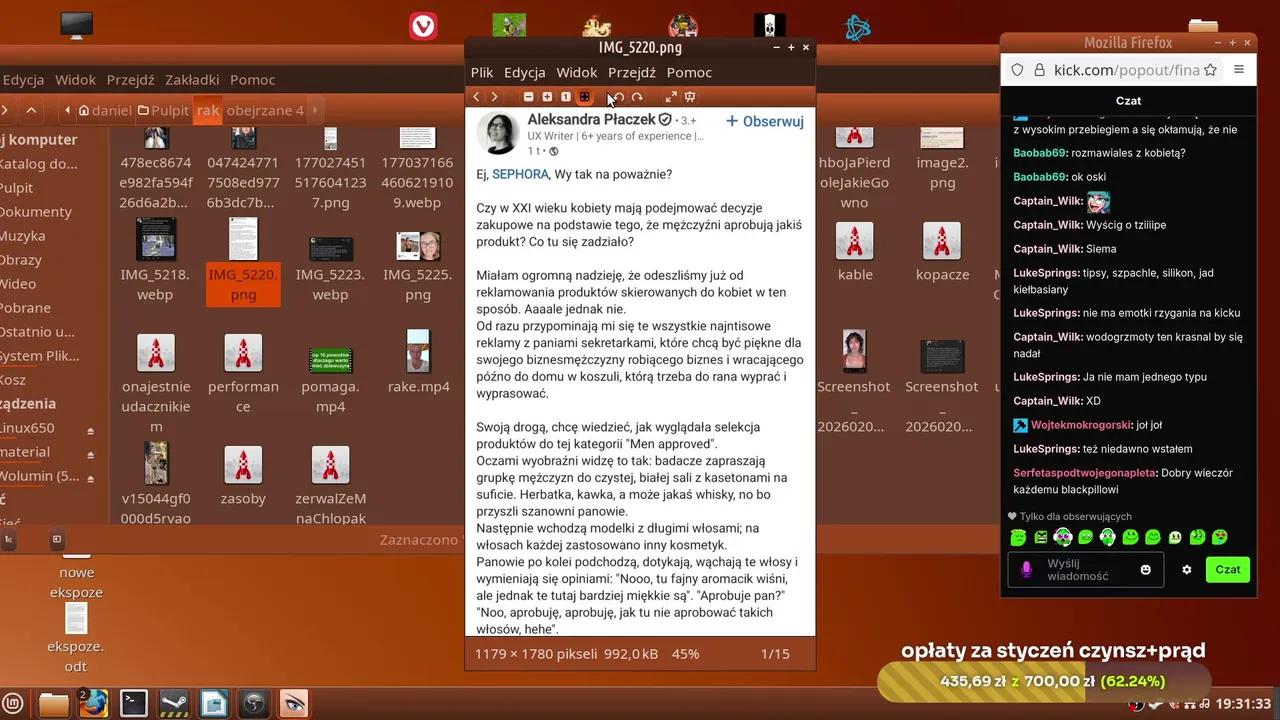Select the first halo frog emote

[1018, 538]
